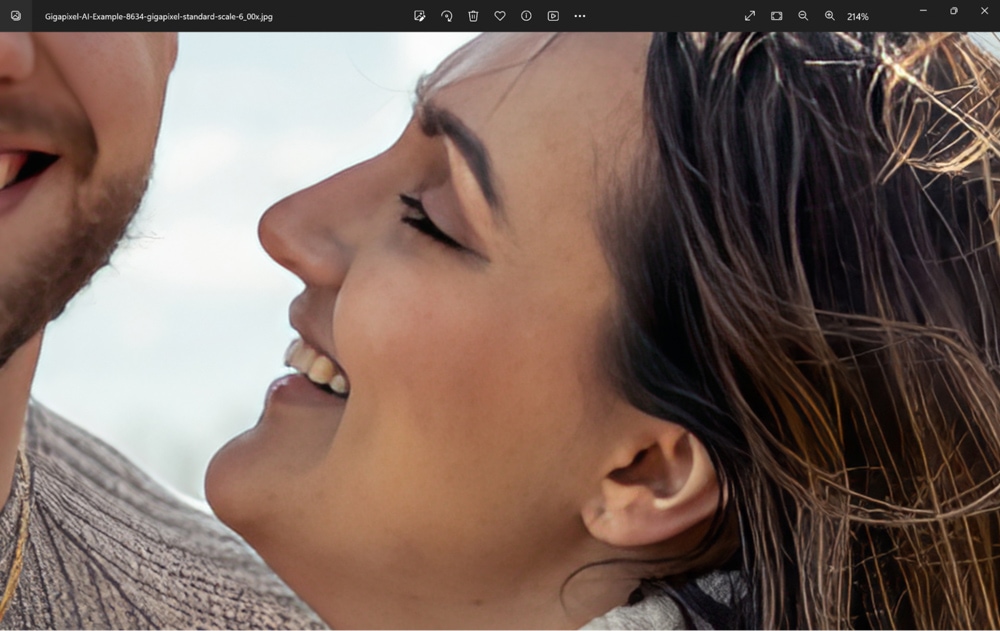The width and height of the screenshot is (1000, 631).
Task: Open the Photos app home icon
Action: (16, 16)
